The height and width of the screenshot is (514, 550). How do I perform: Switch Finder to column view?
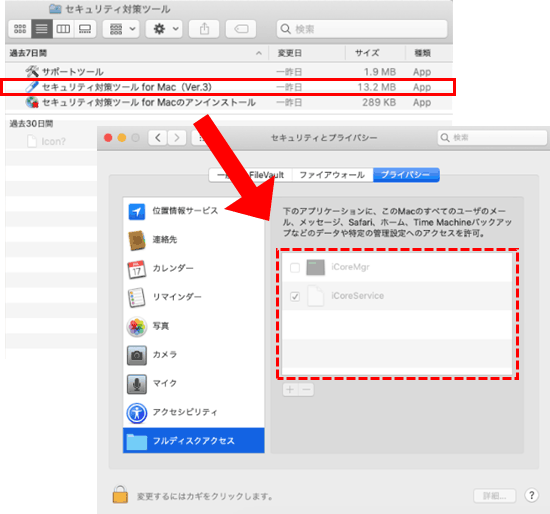pyautogui.click(x=63, y=29)
